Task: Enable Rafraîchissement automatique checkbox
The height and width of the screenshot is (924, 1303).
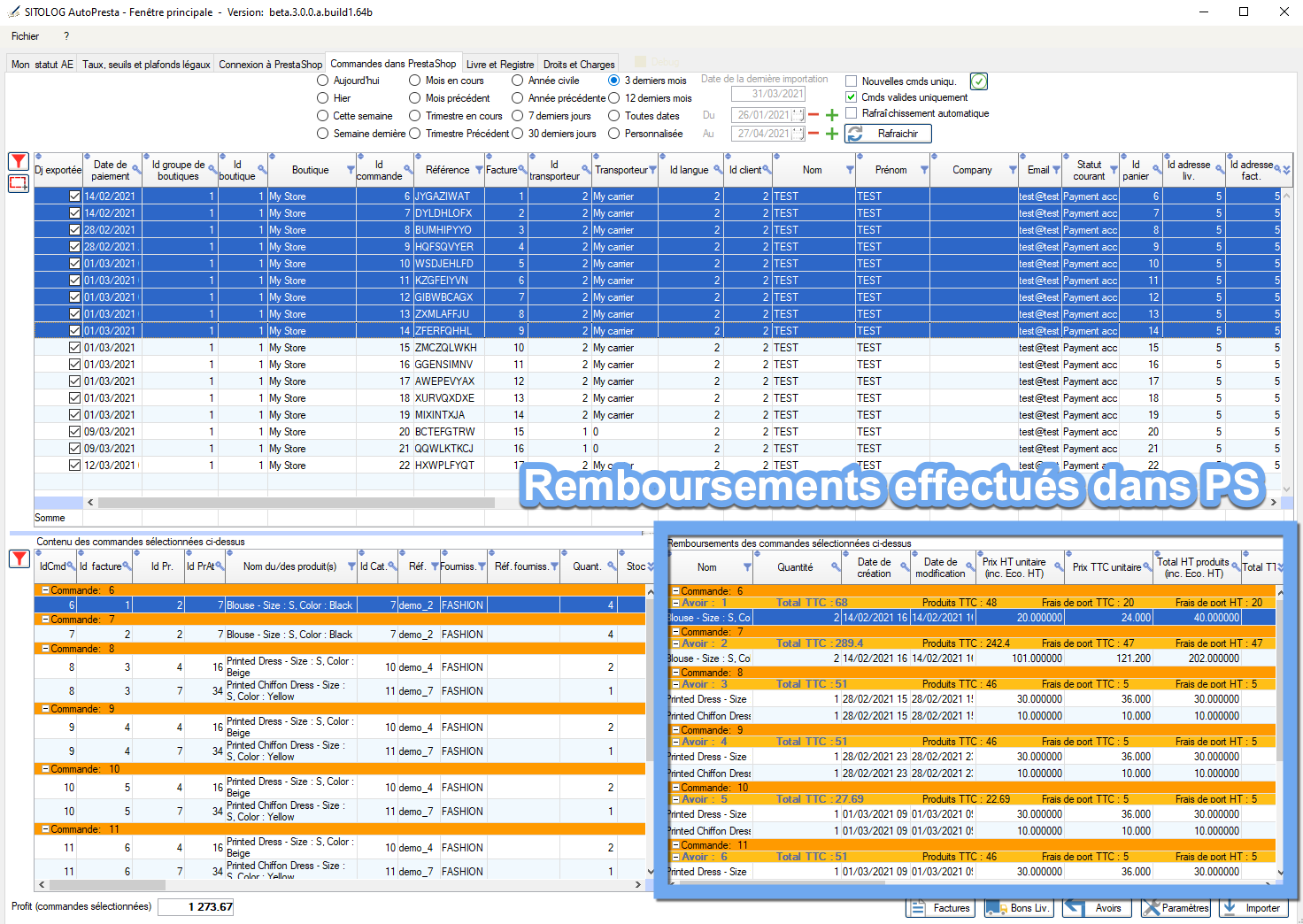Action: pos(851,113)
